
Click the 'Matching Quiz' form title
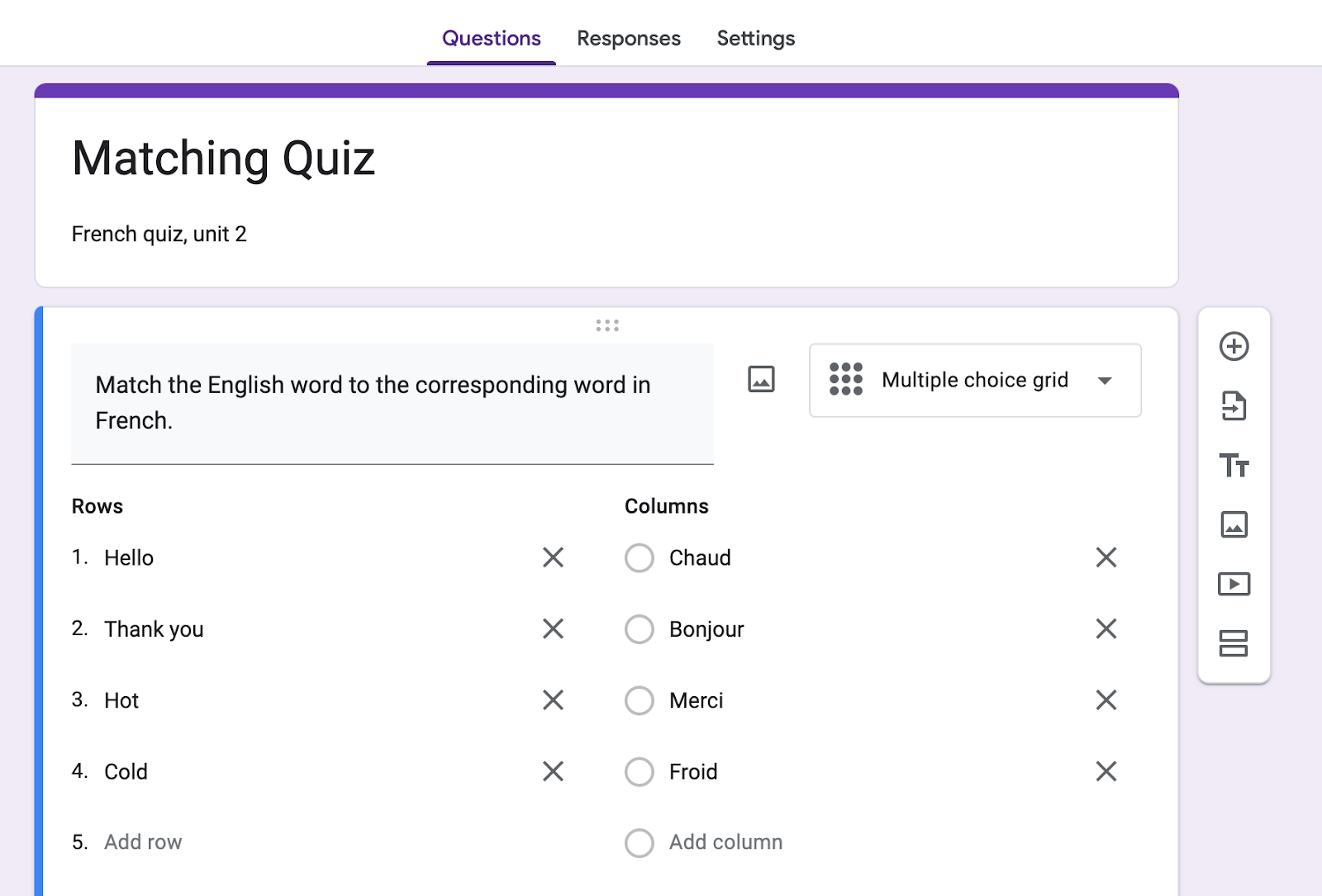pyautogui.click(x=223, y=159)
